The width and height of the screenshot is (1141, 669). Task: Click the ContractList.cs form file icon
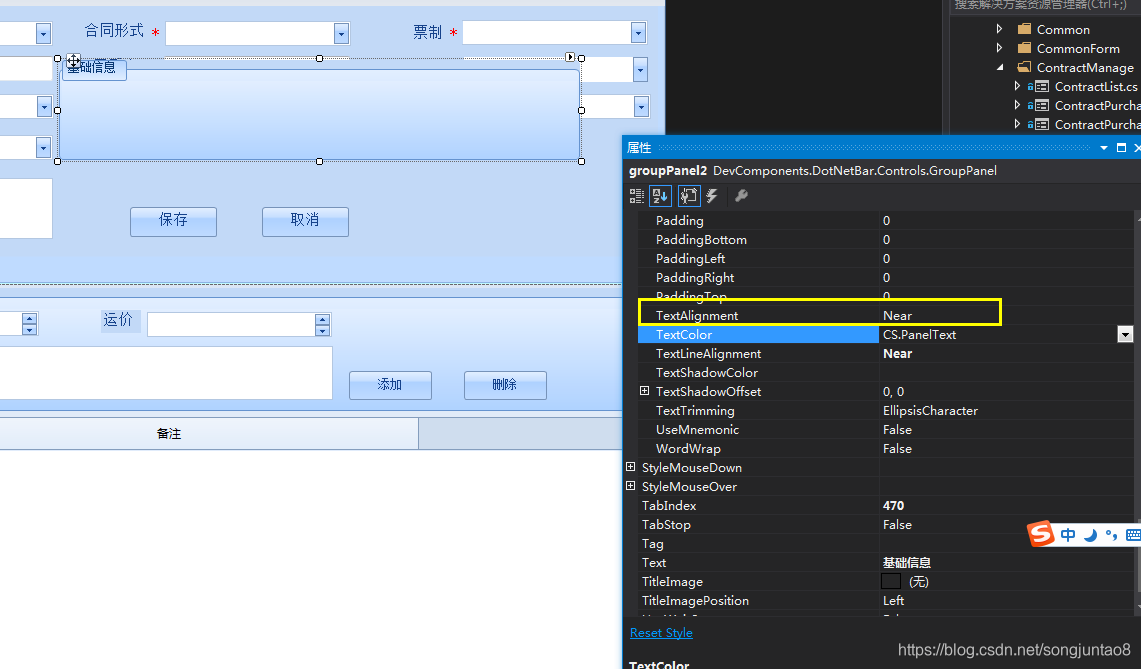pos(1042,86)
